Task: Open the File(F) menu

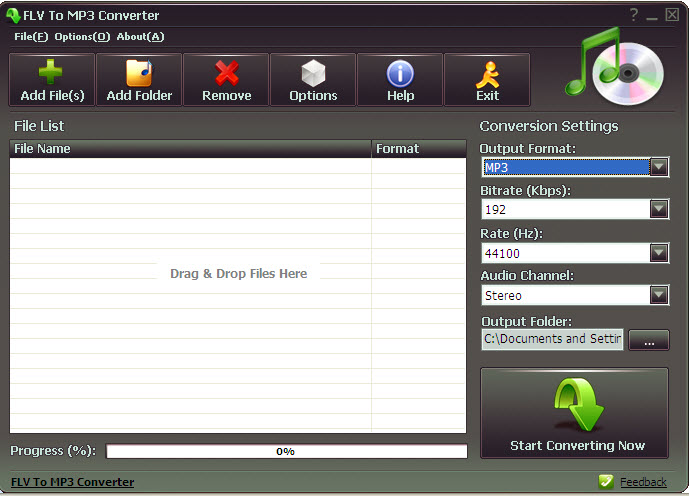Action: pos(31,36)
